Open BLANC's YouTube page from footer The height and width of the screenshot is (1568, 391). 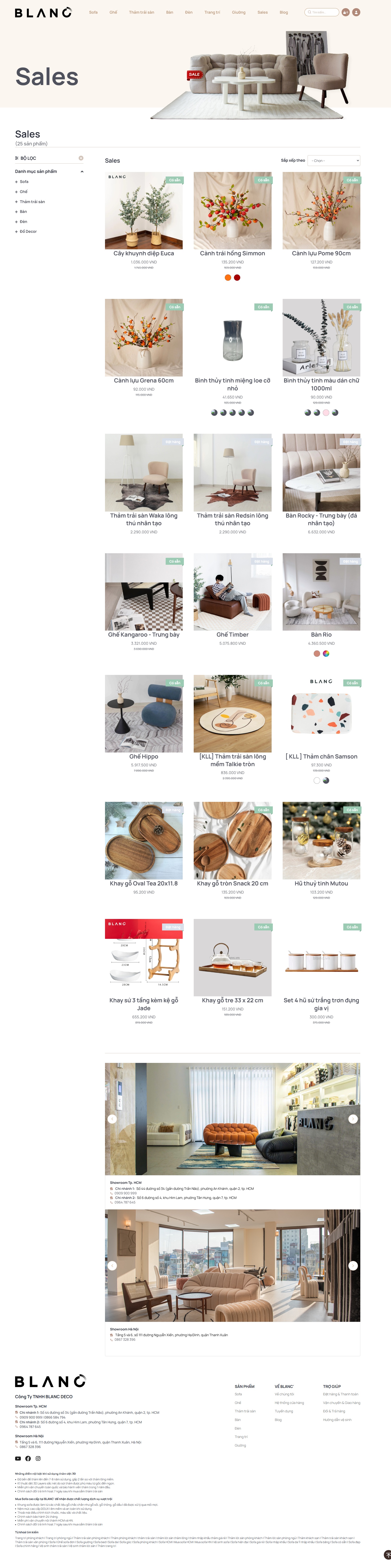click(x=18, y=1459)
